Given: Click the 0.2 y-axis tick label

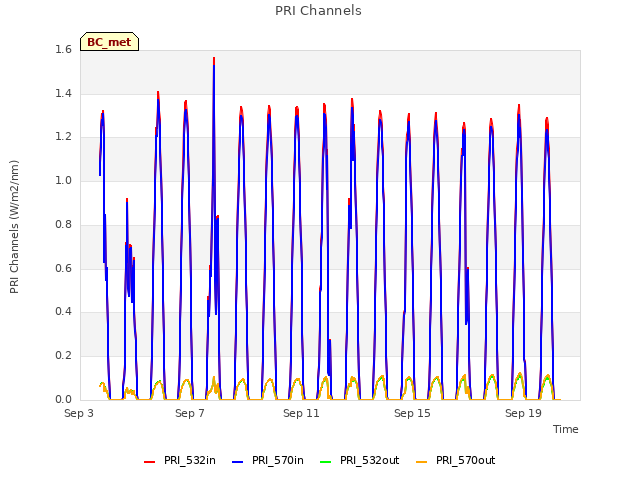Looking at the screenshot, I should [63, 356].
